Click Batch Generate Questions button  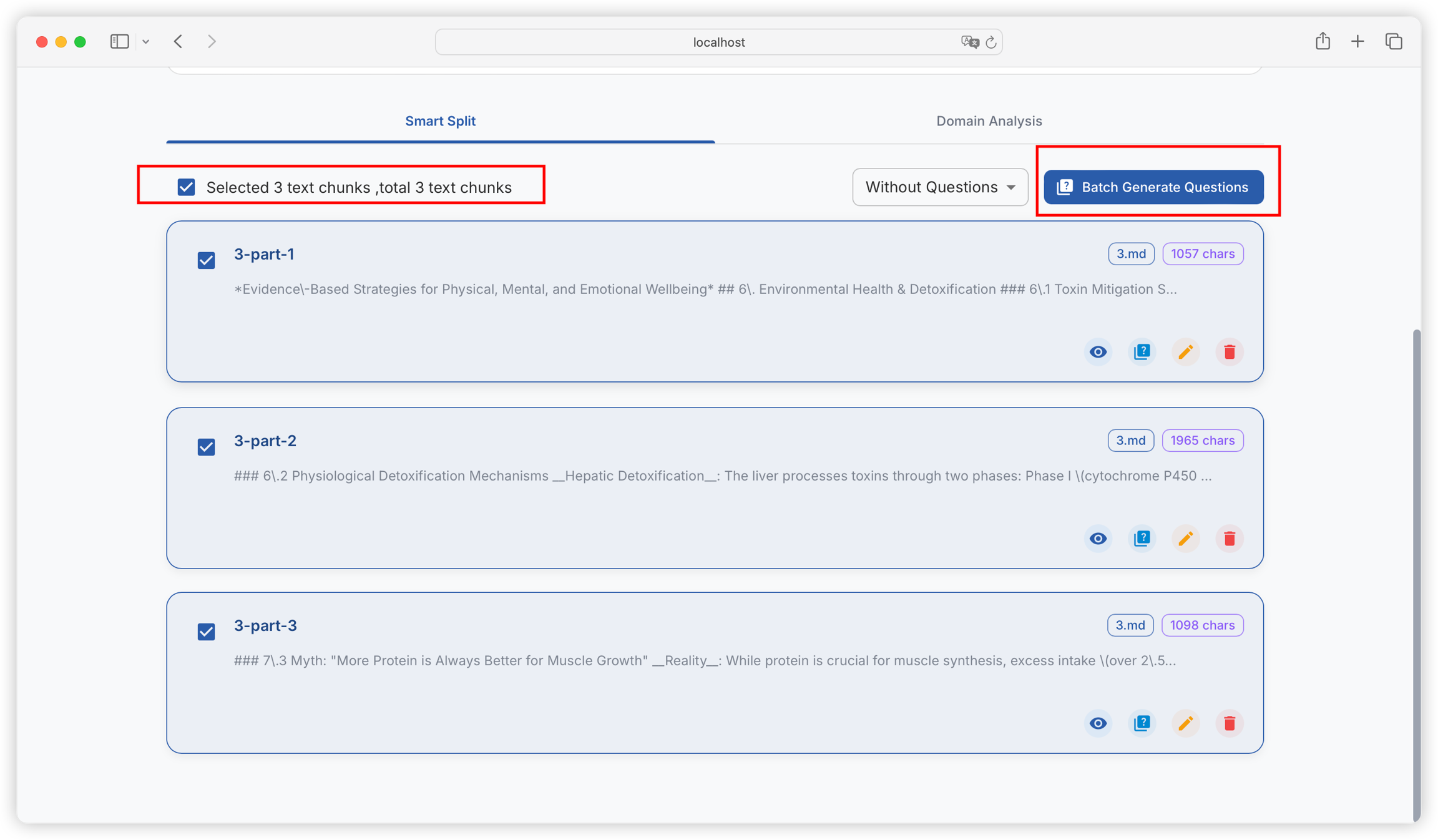coord(1153,187)
